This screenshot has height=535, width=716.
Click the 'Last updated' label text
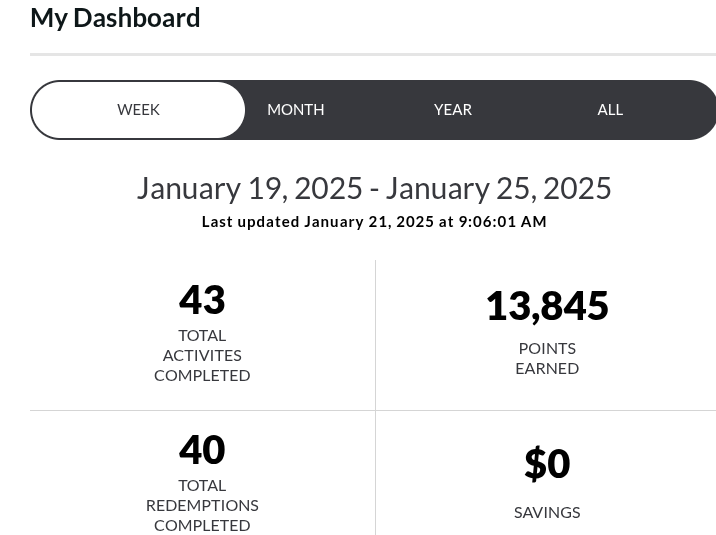(250, 222)
